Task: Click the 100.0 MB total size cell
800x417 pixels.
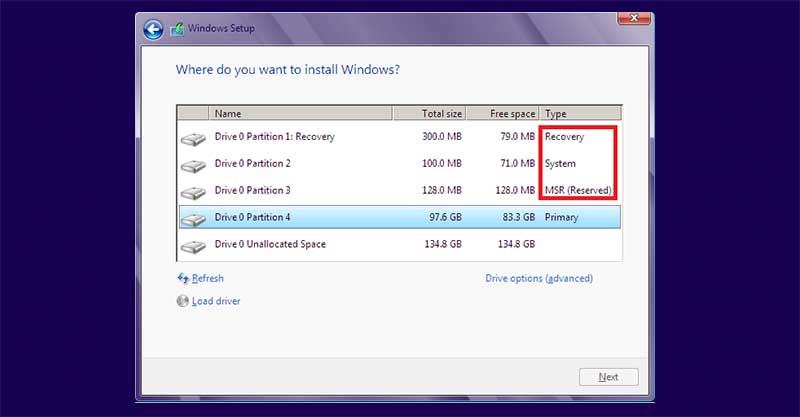Action: (442, 163)
